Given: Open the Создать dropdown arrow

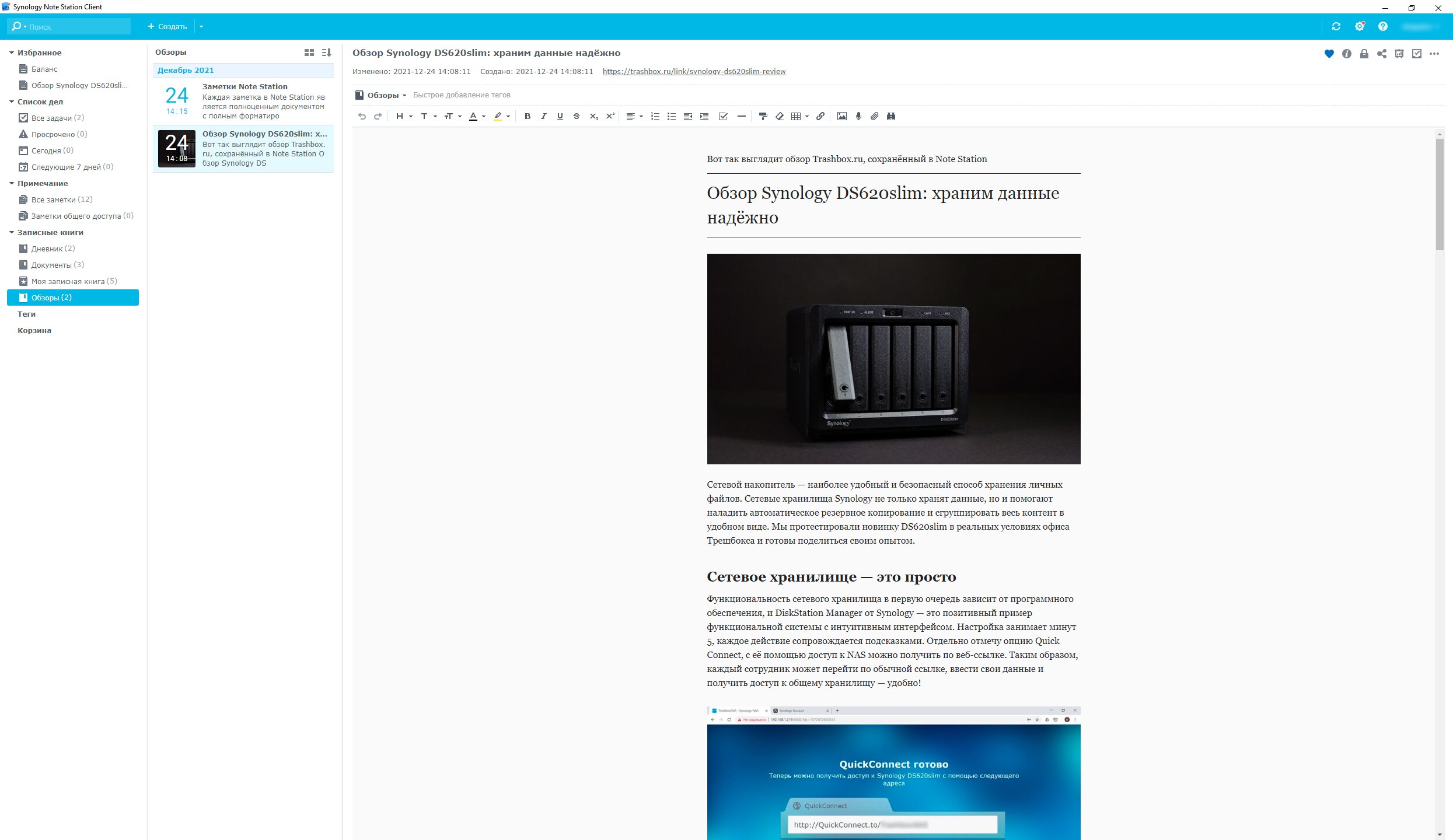Looking at the screenshot, I should pos(201,26).
